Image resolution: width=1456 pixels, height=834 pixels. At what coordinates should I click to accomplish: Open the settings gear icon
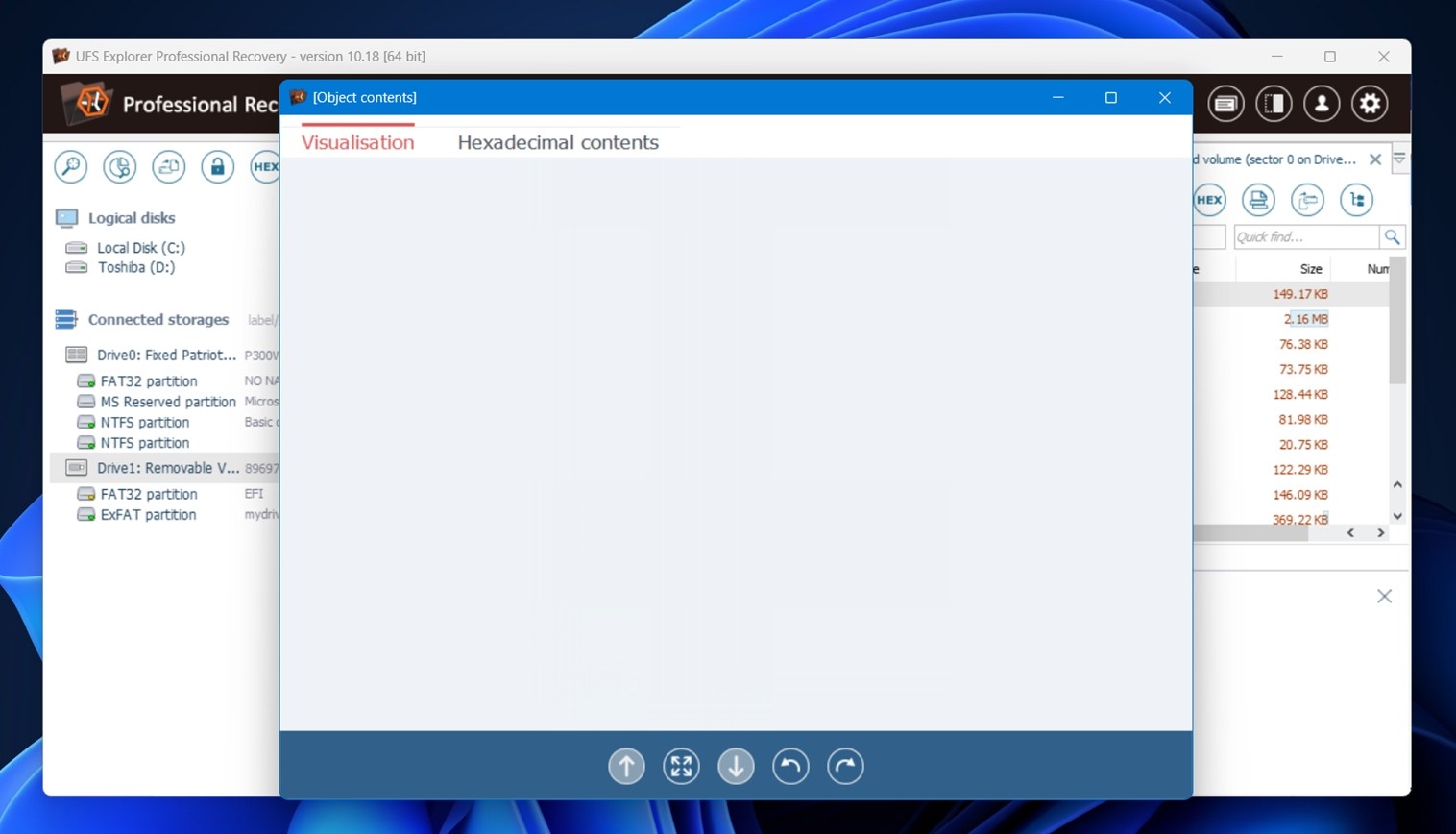[1370, 104]
